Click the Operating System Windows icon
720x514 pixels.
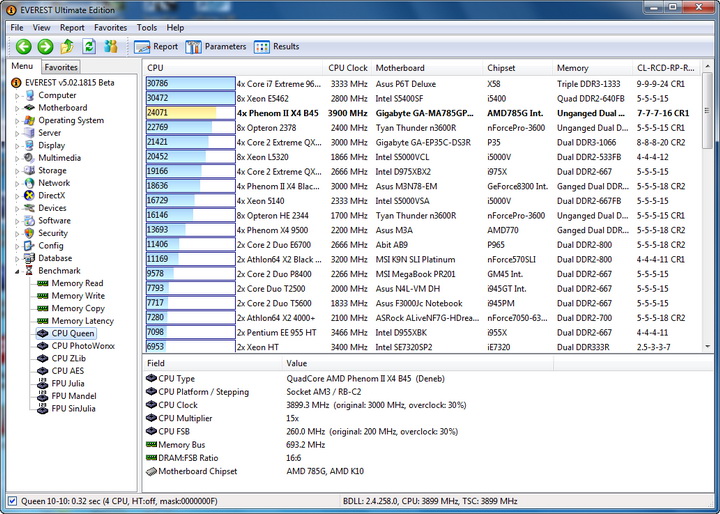click(29, 120)
